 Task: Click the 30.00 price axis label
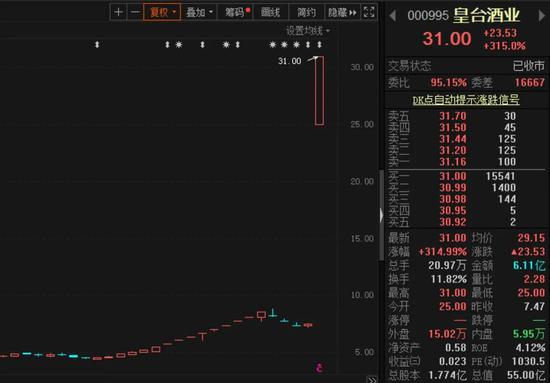(x=362, y=67)
